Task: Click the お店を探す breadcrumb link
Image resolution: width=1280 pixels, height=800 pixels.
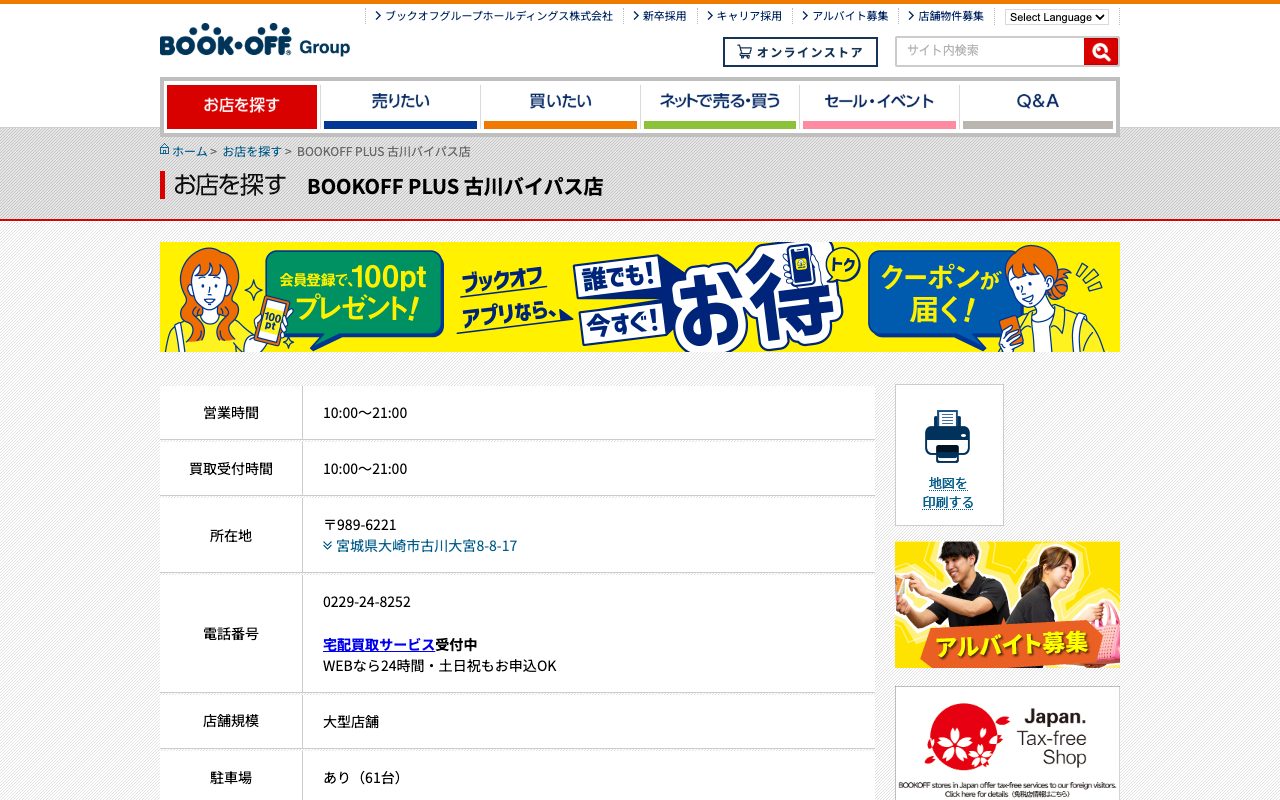Action: click(252, 151)
